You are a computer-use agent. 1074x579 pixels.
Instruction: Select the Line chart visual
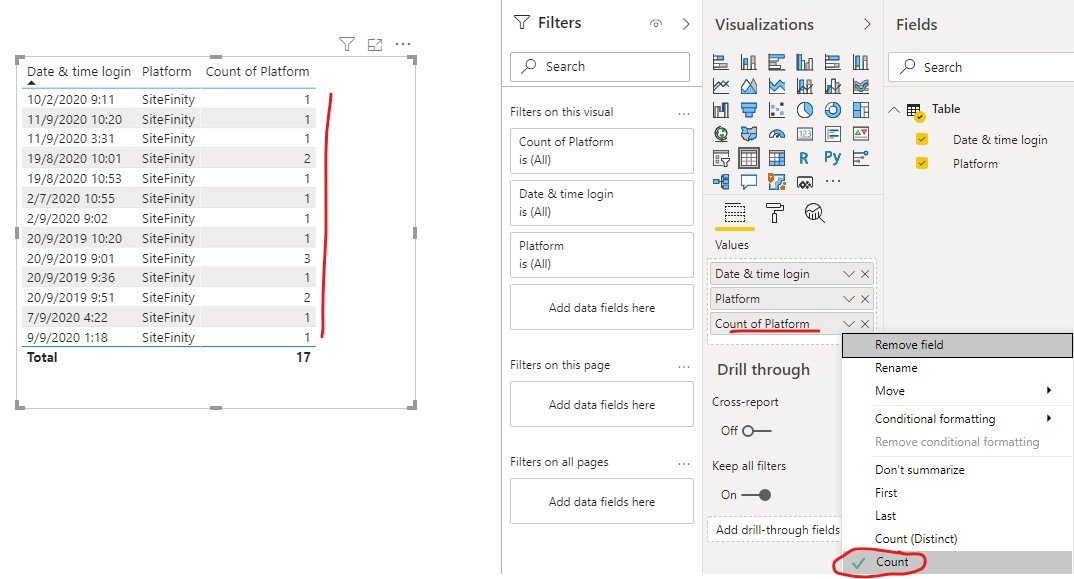click(721, 86)
